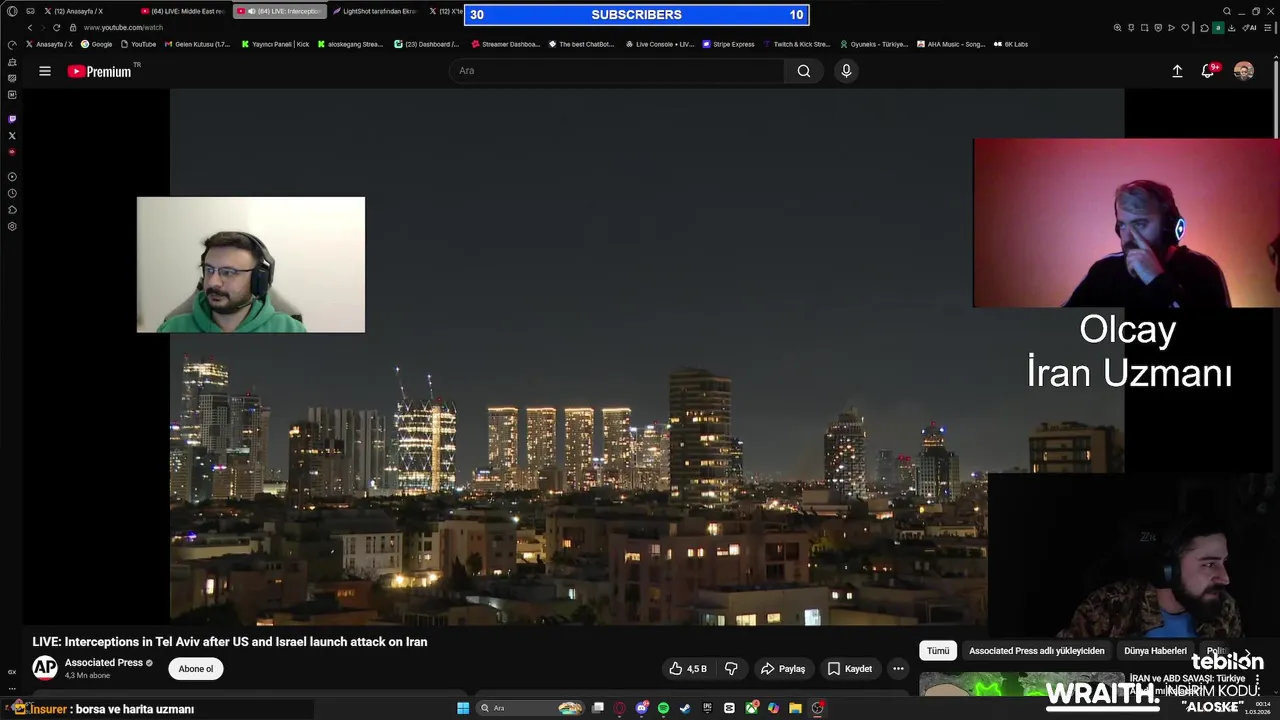Click the Associated Press AP channel avatar

click(44, 668)
